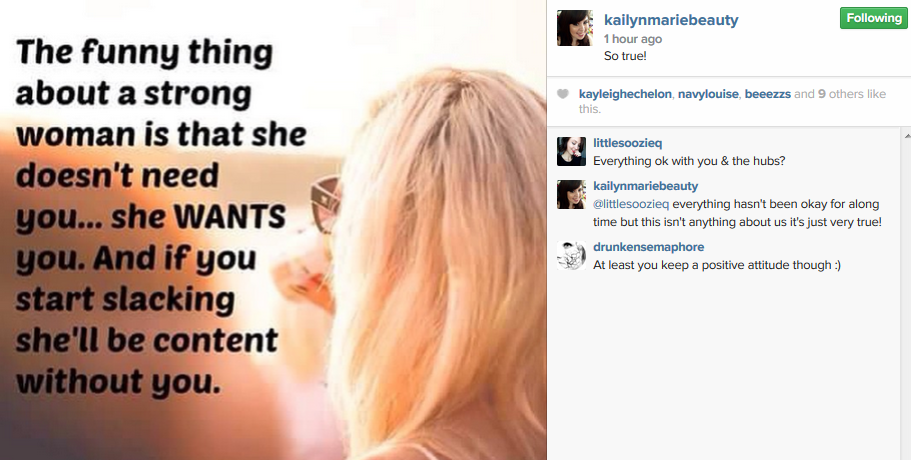
Task: Open beeezzs's profile from likes
Action: [x=768, y=94]
